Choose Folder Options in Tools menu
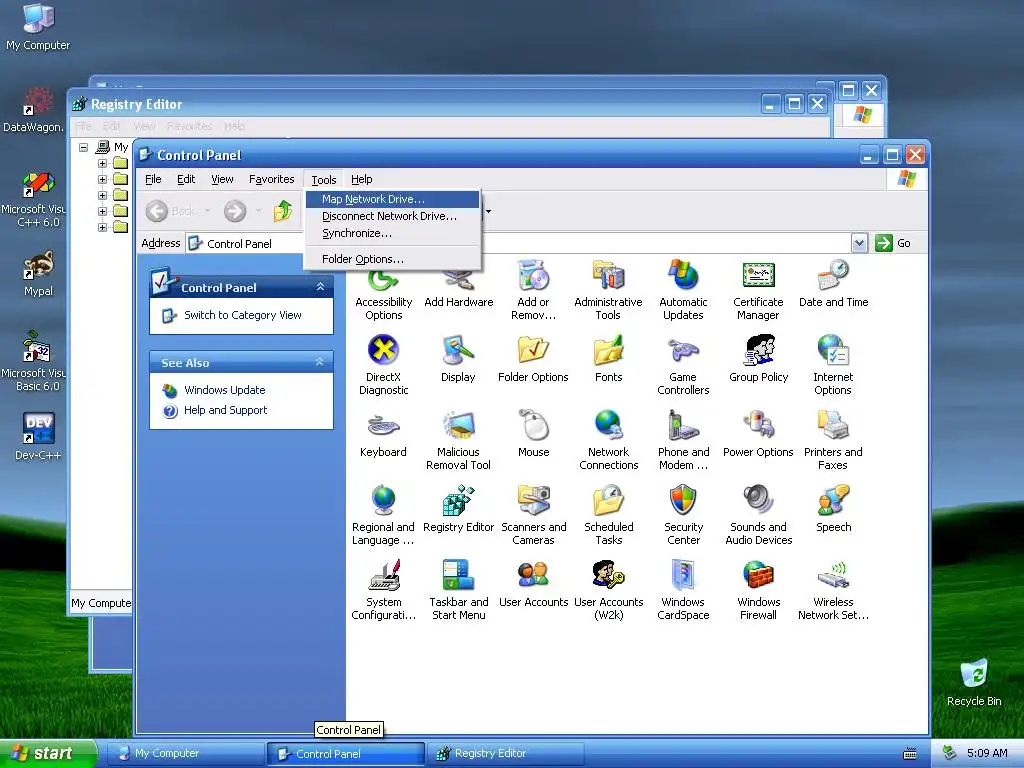Image resolution: width=1024 pixels, height=768 pixels. point(392,259)
